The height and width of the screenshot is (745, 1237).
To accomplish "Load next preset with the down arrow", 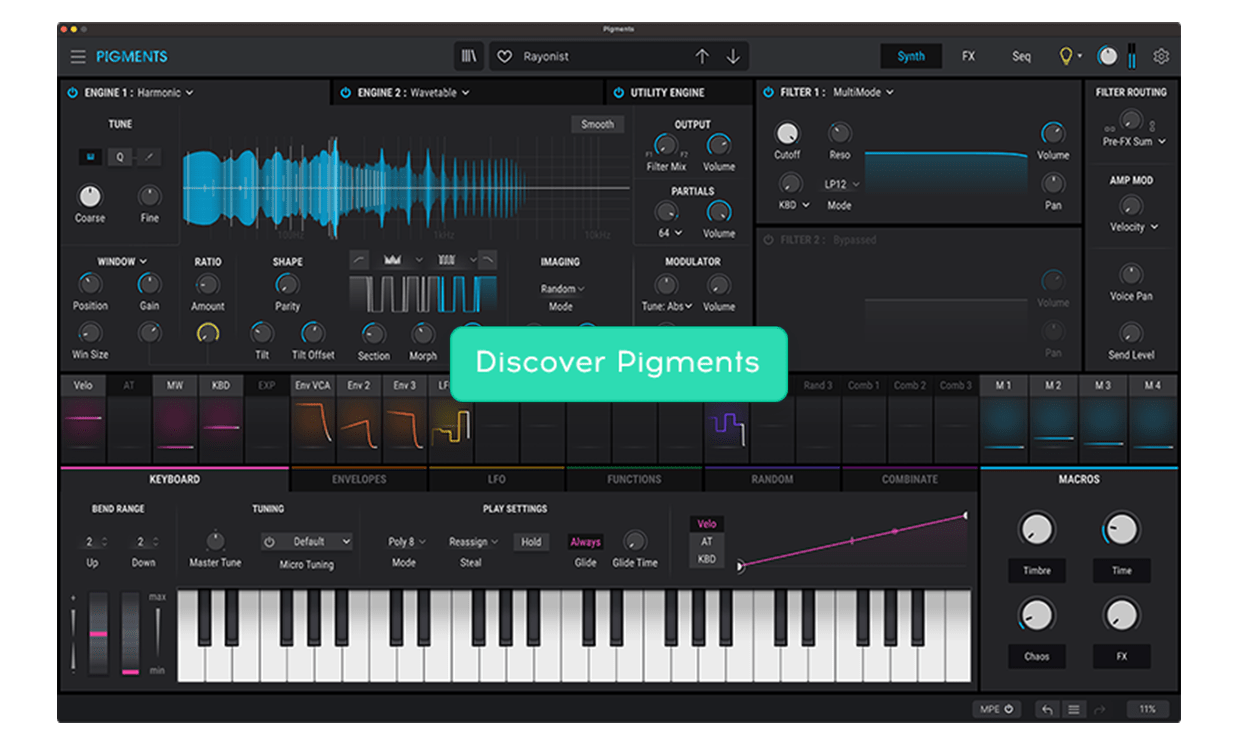I will click(x=733, y=57).
